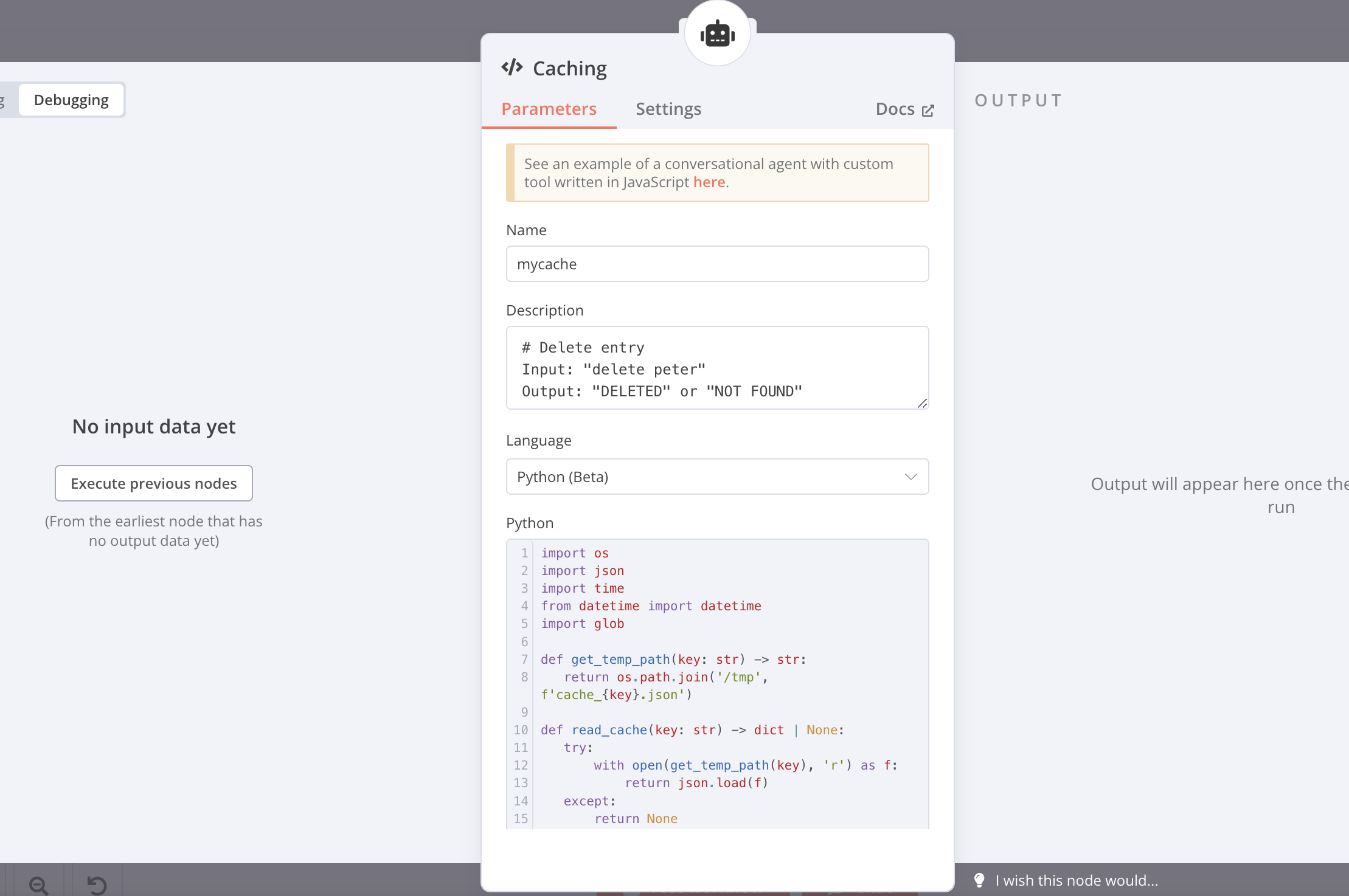Follow the 'here' JavaScript example link

coord(709,182)
